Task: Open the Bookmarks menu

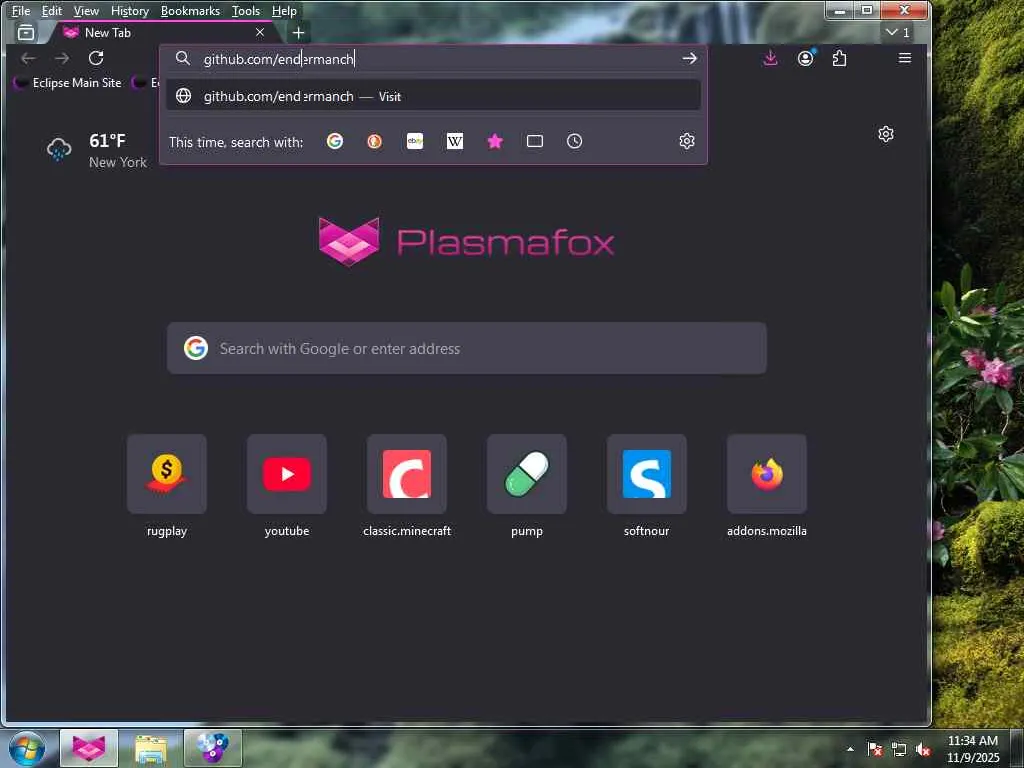Action: pos(190,10)
